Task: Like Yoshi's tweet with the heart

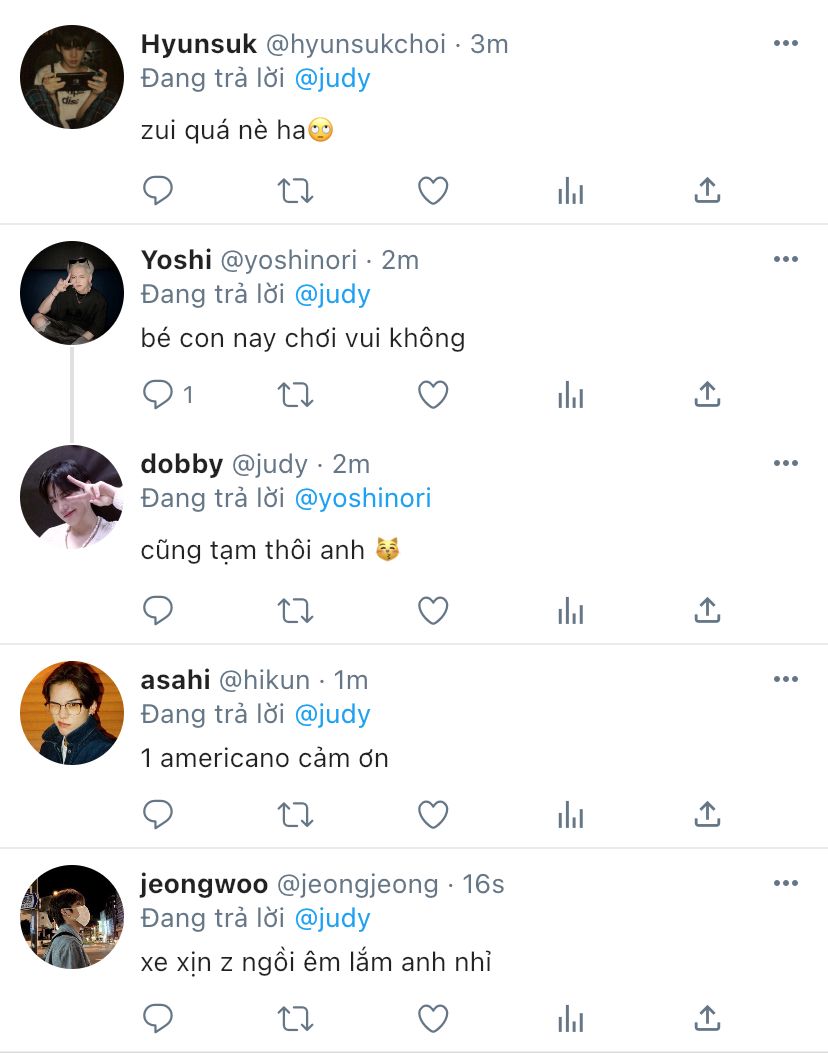Action: click(433, 395)
